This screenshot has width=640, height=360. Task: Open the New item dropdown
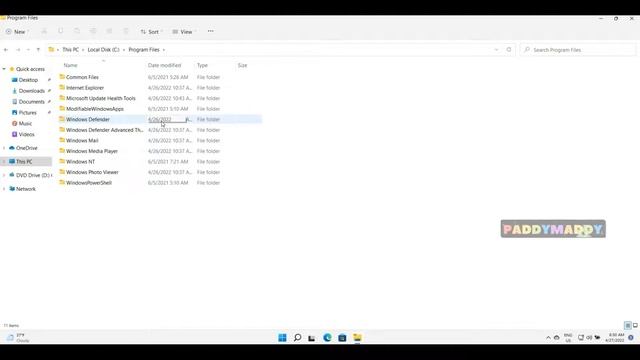coord(16,31)
